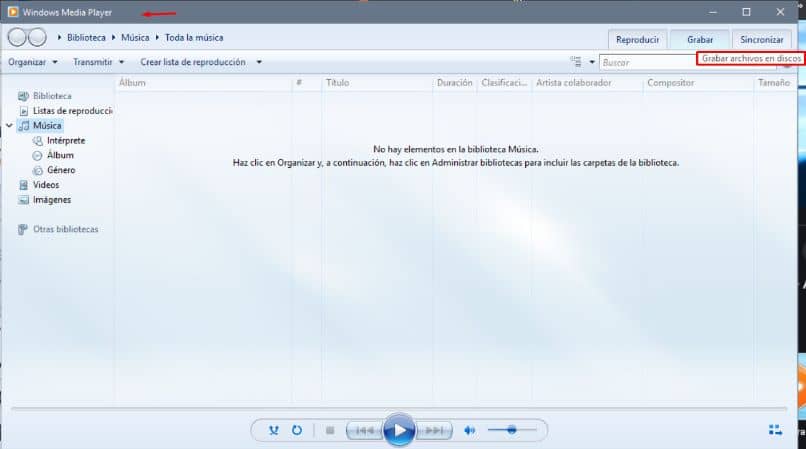Open the breadcrumb arrow before Biblioteca
This screenshot has width=806, height=449.
click(x=60, y=38)
